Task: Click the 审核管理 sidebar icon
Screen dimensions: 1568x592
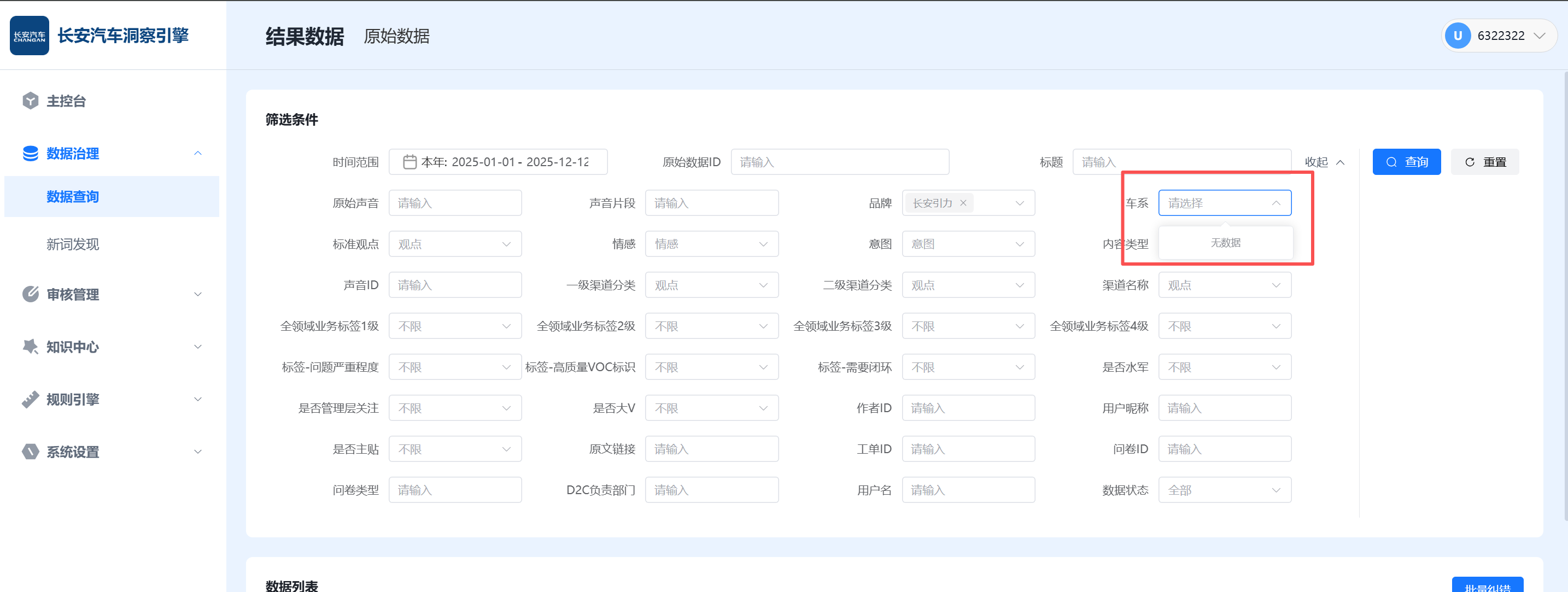Action: coord(30,295)
